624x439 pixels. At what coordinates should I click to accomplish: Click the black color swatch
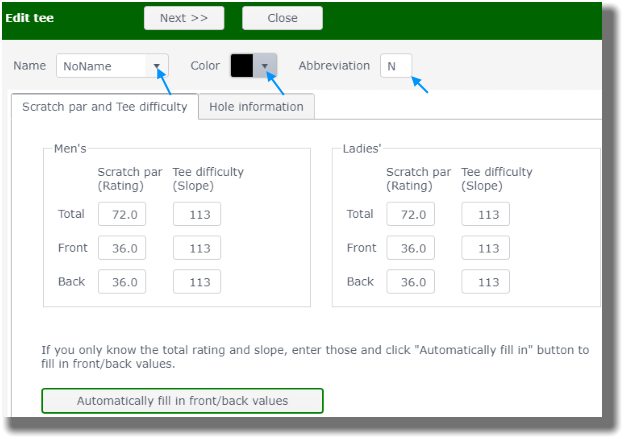pos(242,66)
